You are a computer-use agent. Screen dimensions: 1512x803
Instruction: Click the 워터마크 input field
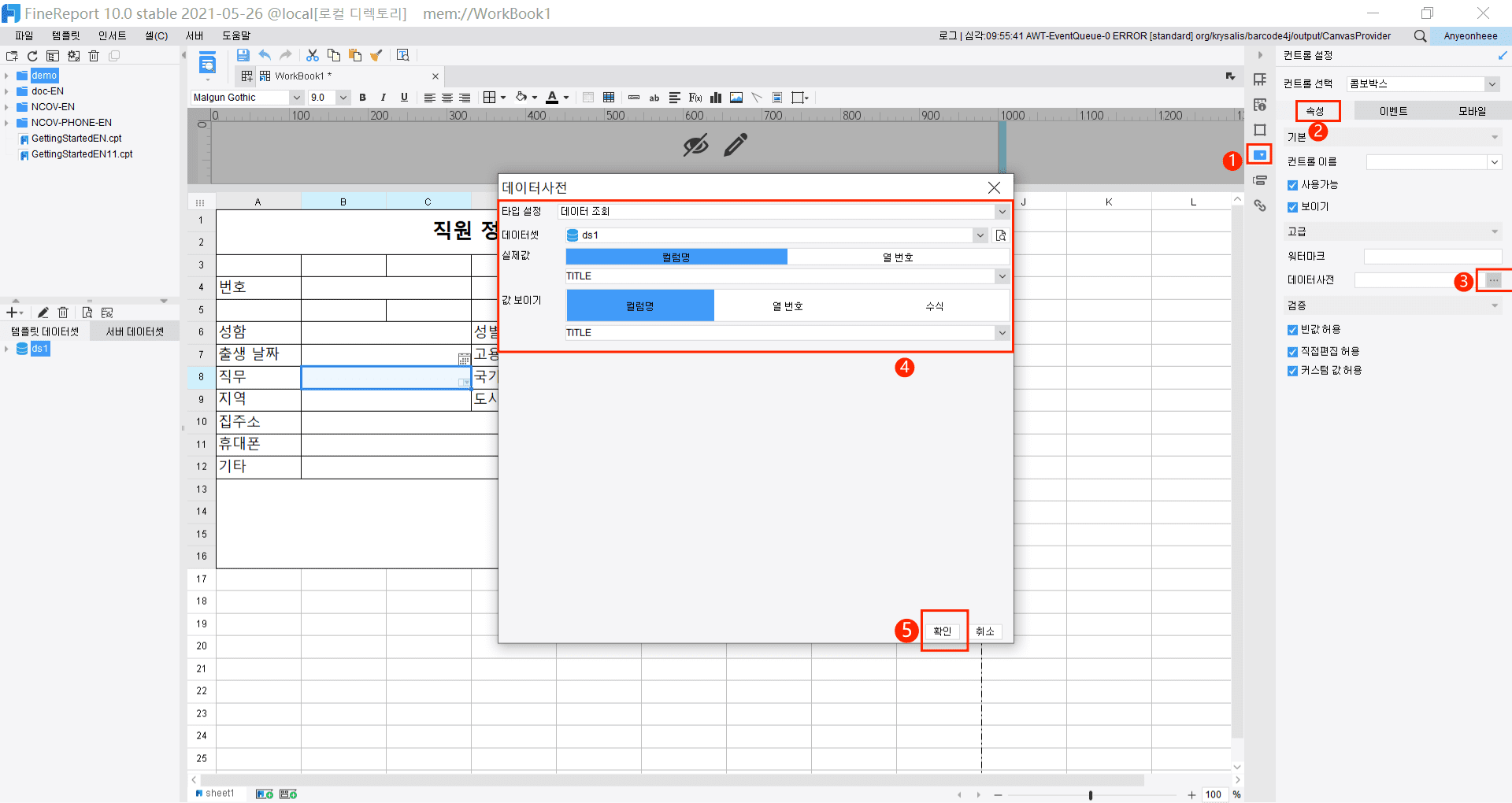1432,257
